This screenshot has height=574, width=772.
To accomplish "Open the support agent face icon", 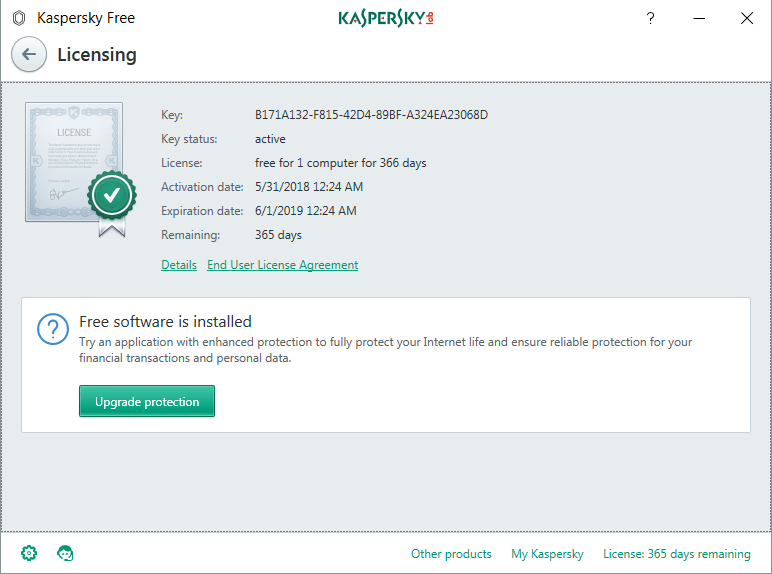I will [65, 553].
